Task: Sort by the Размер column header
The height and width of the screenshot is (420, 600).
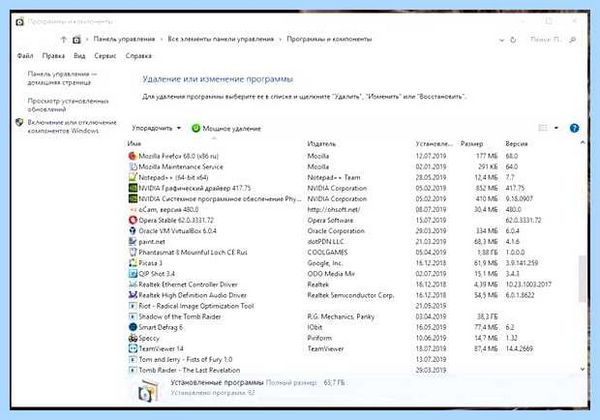Action: click(x=472, y=144)
